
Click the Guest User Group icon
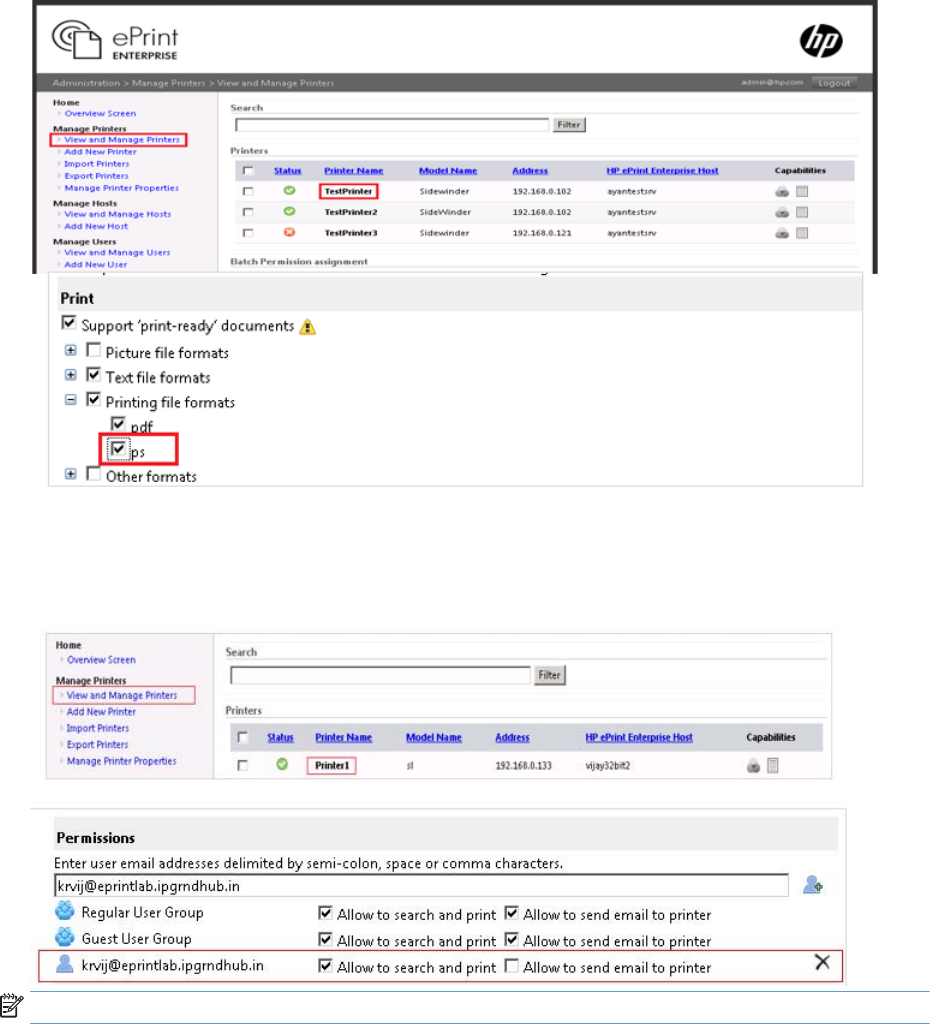point(65,937)
